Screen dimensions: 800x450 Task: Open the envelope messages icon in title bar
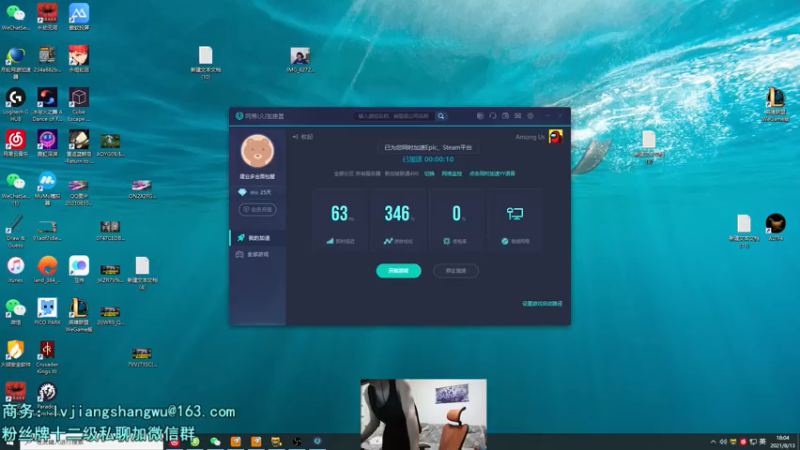tap(518, 116)
